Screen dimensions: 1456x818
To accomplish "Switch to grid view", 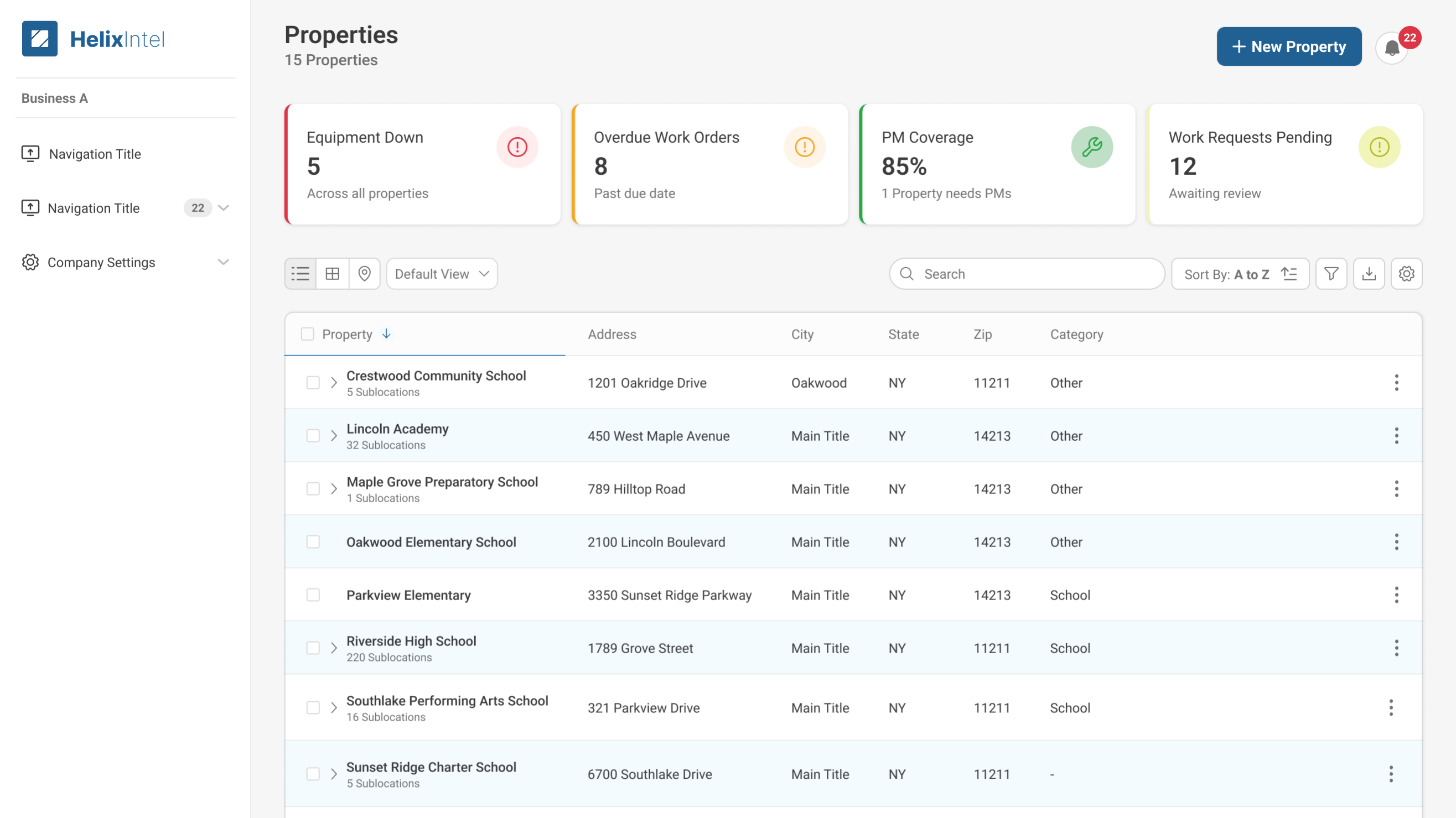I will [x=333, y=274].
